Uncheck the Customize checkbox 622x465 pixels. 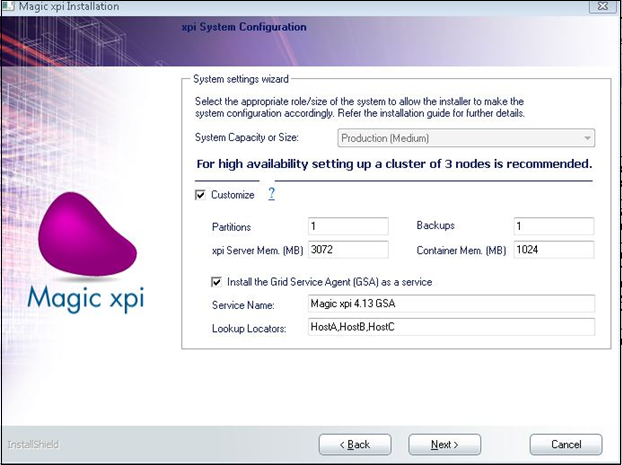tap(200, 195)
